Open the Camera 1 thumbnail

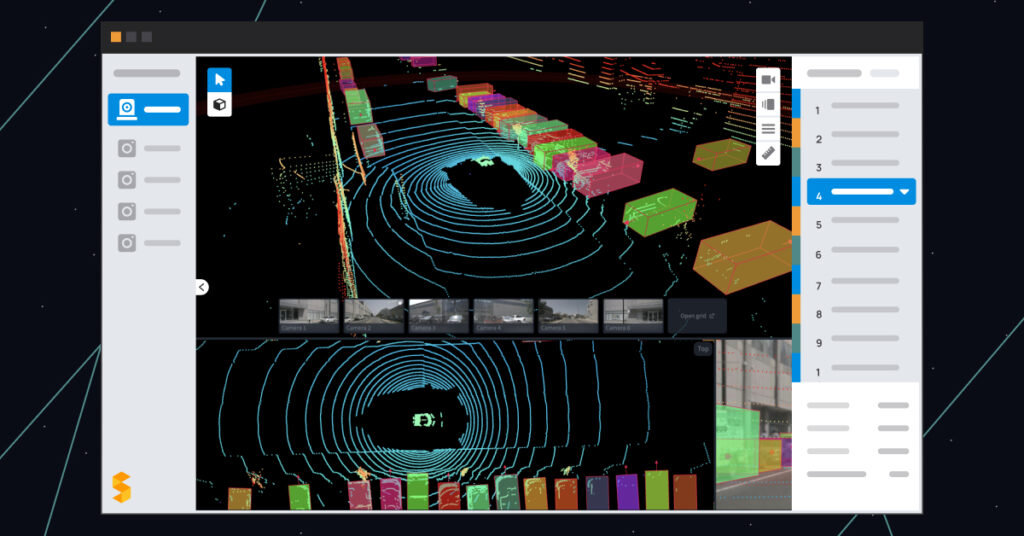(308, 317)
